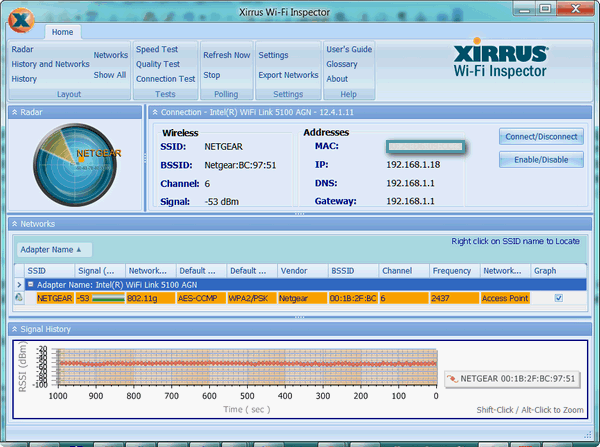Open Settings in the ribbon

tap(273, 55)
